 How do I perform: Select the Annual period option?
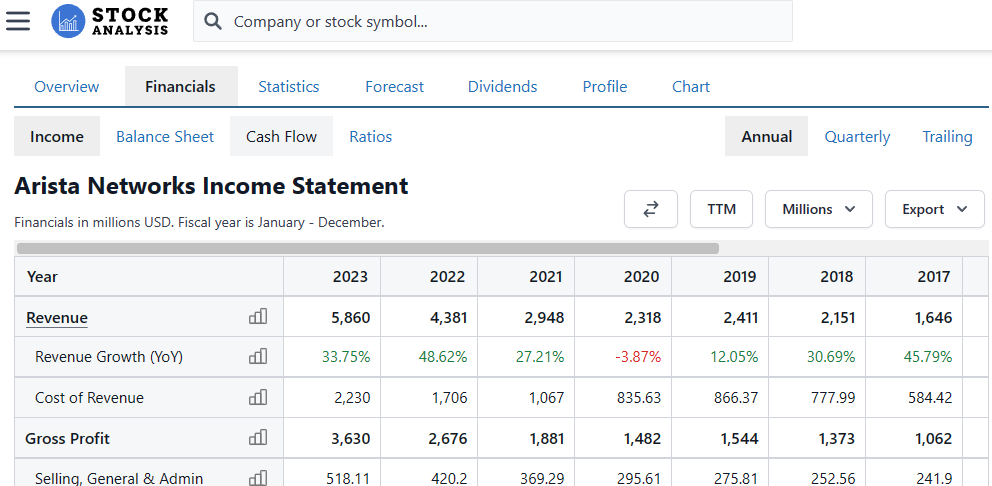click(x=766, y=136)
